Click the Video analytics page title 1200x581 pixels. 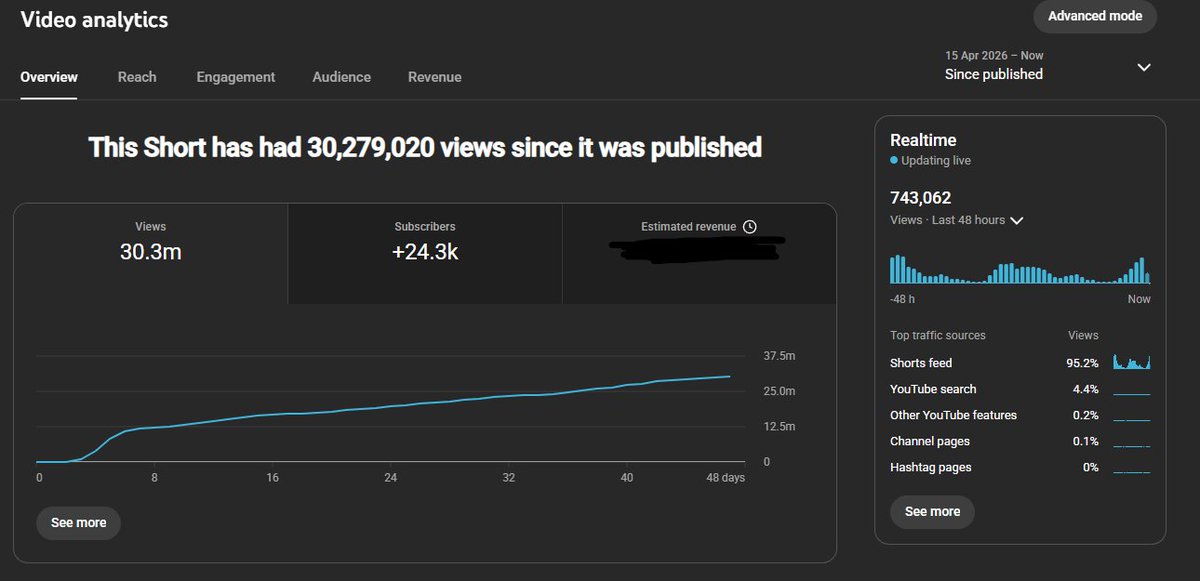click(94, 20)
